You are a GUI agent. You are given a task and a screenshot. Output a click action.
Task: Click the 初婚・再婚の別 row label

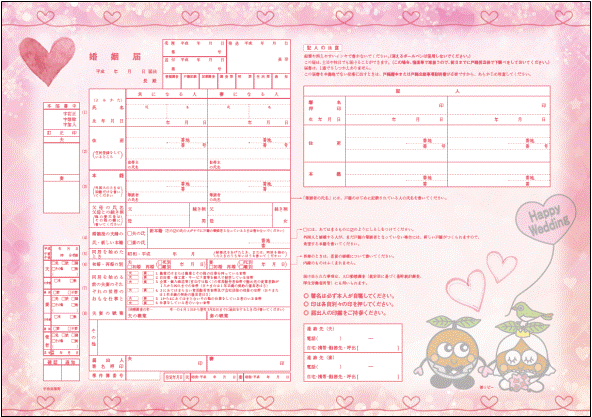point(108,264)
